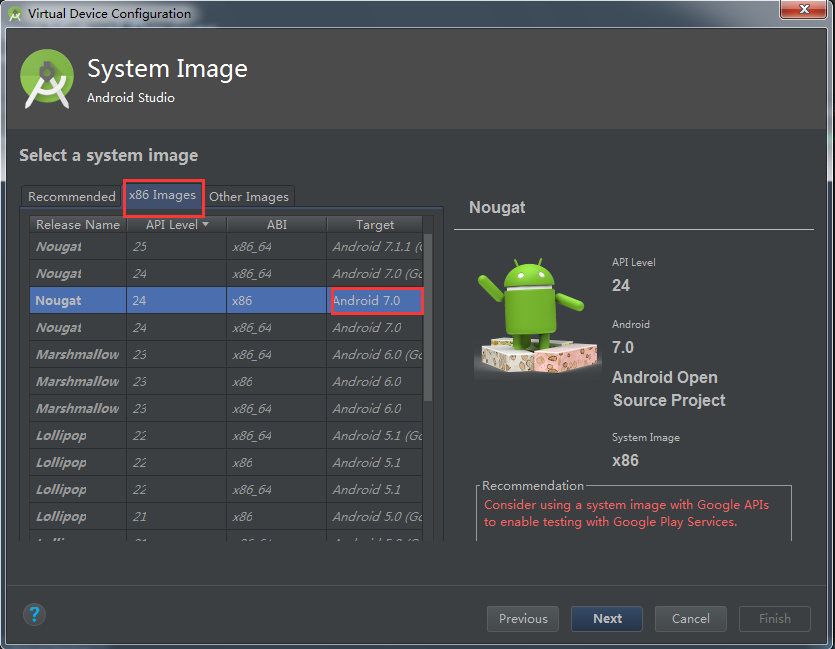This screenshot has height=649, width=835.
Task: Click the Next button
Action: tap(607, 619)
